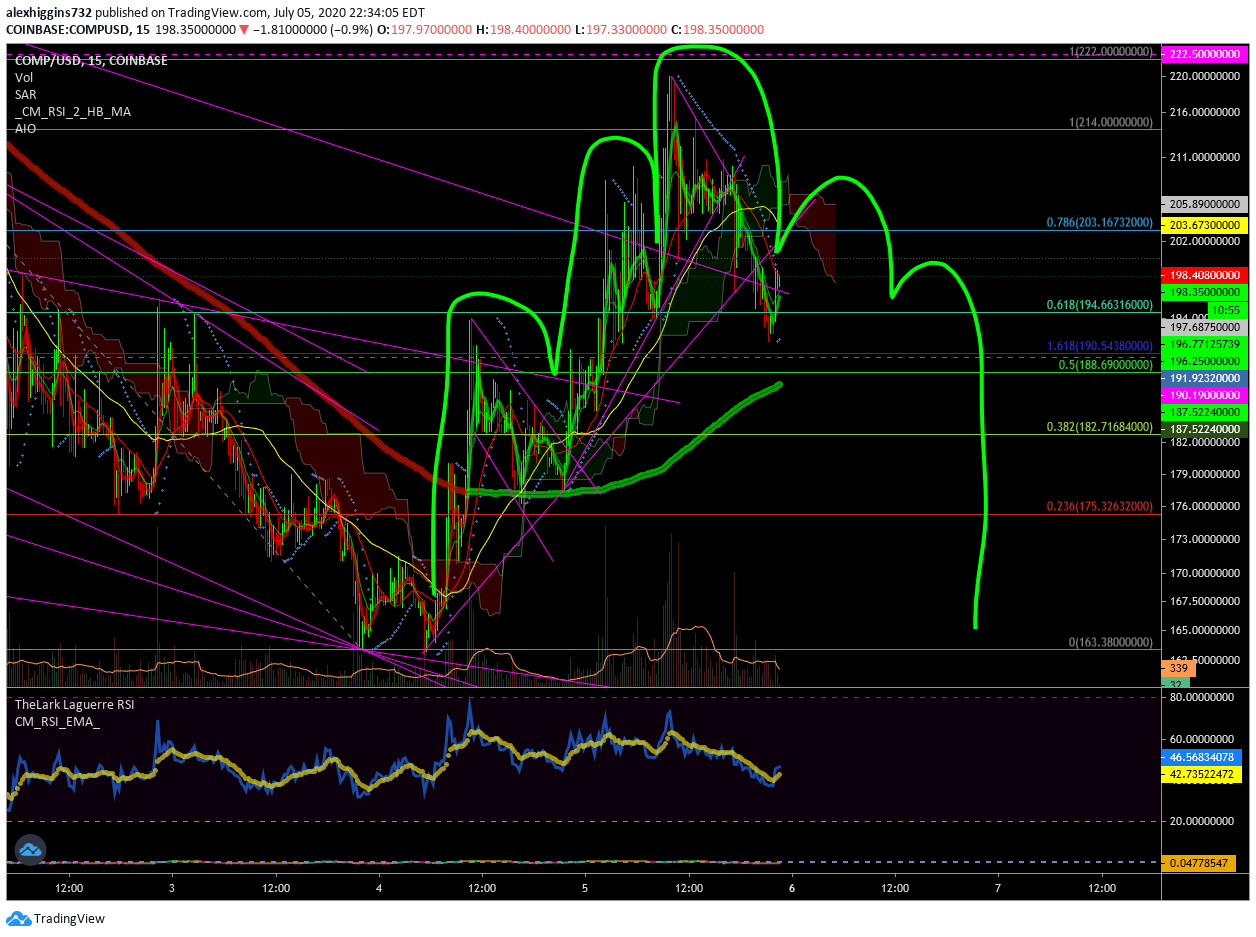The image size is (1256, 937).
Task: Click the green 196.25000000 price tag
Action: click(1203, 361)
